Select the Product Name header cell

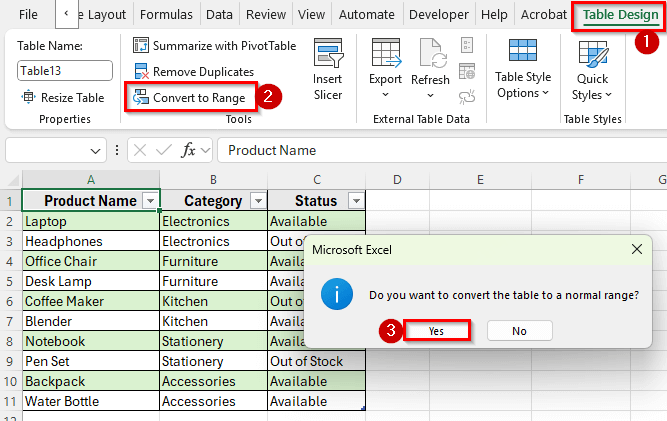coord(91,200)
